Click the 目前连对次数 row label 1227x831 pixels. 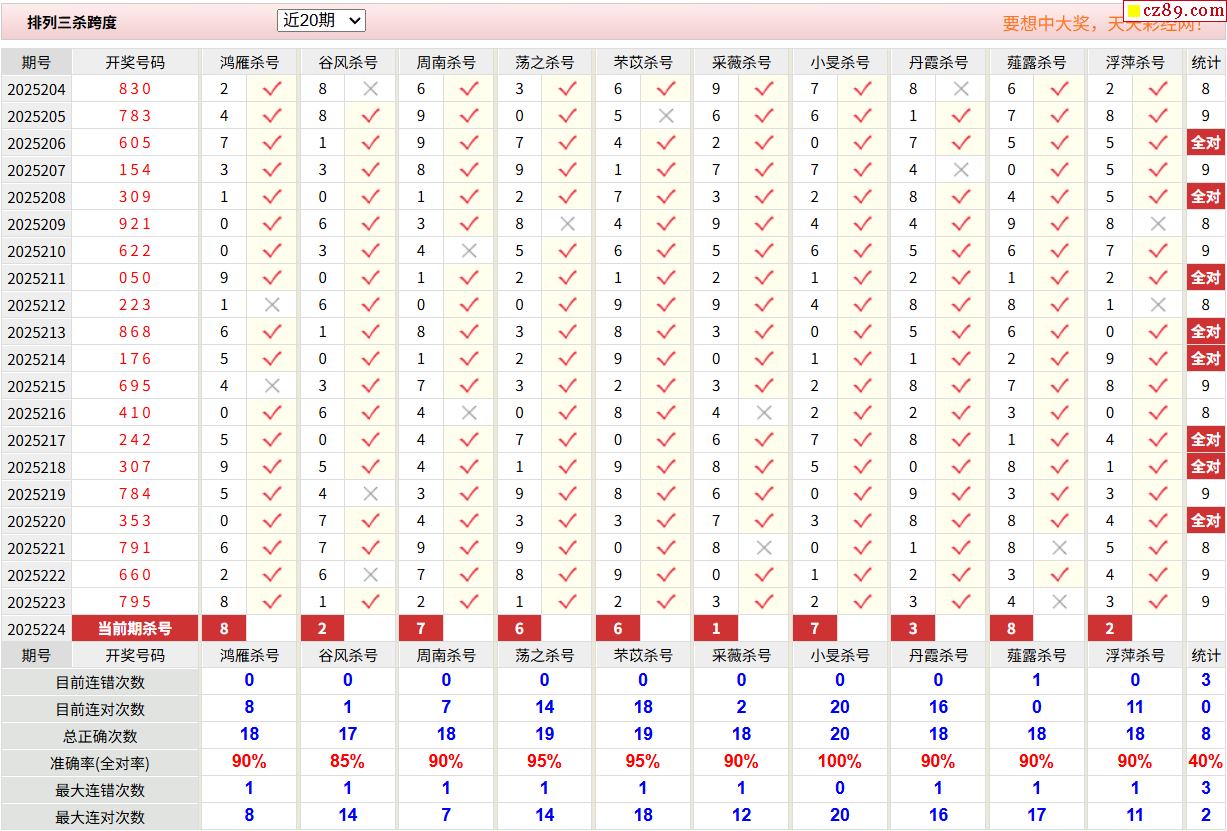pyautogui.click(x=100, y=709)
